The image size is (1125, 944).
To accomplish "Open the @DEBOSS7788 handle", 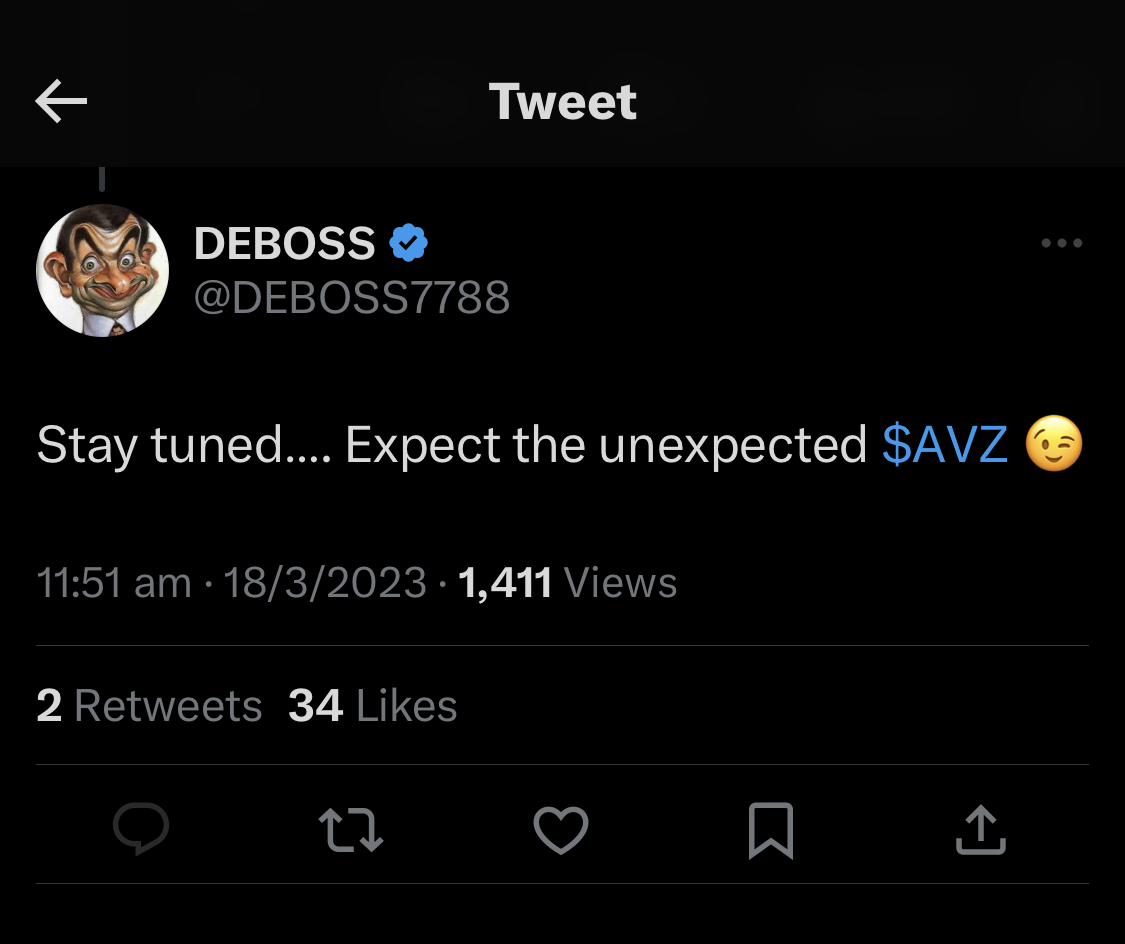I will tap(351, 297).
